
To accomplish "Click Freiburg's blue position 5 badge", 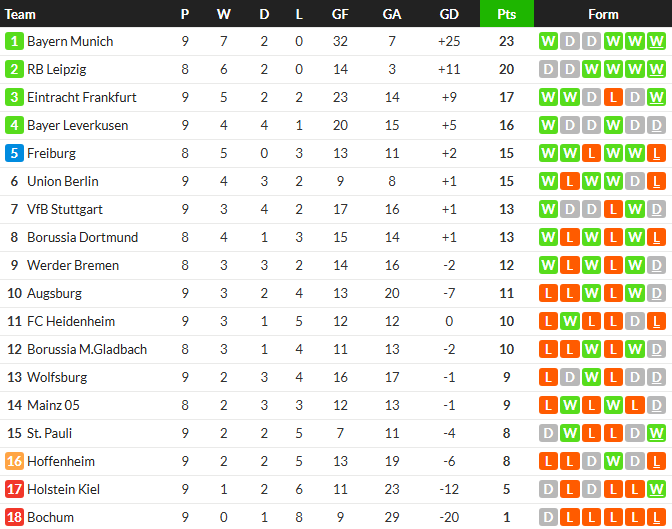I will point(14,153).
